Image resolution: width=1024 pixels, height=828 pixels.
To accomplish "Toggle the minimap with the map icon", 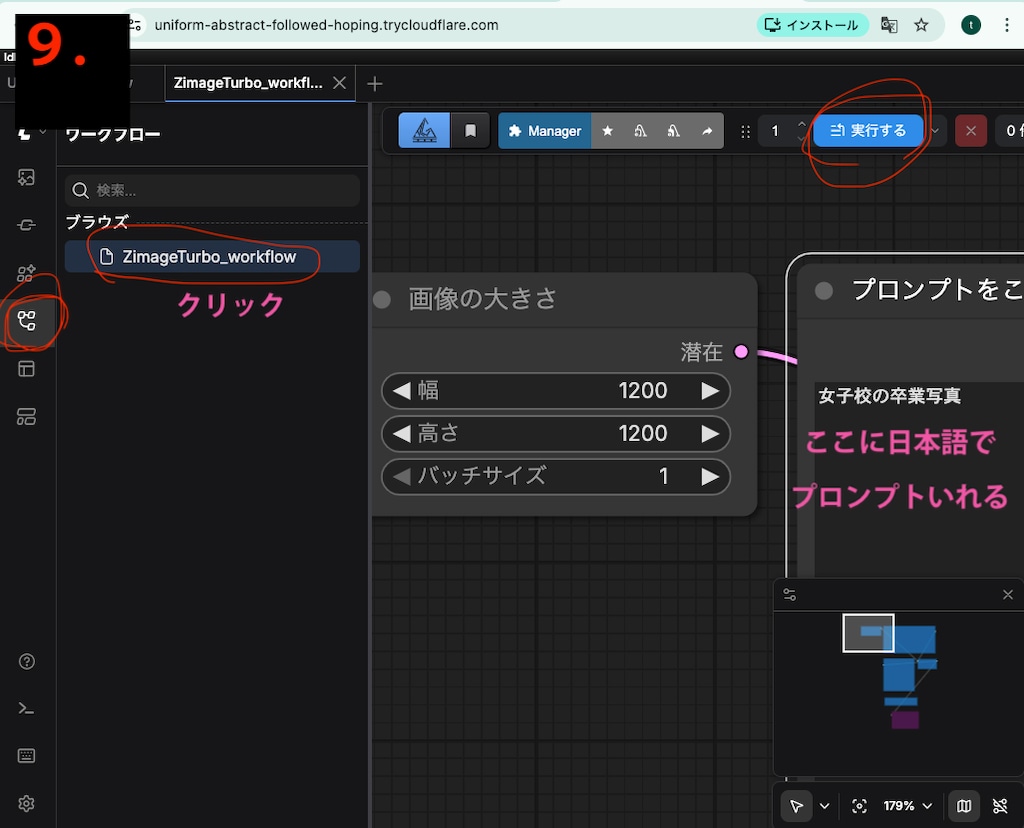I will pos(963,806).
